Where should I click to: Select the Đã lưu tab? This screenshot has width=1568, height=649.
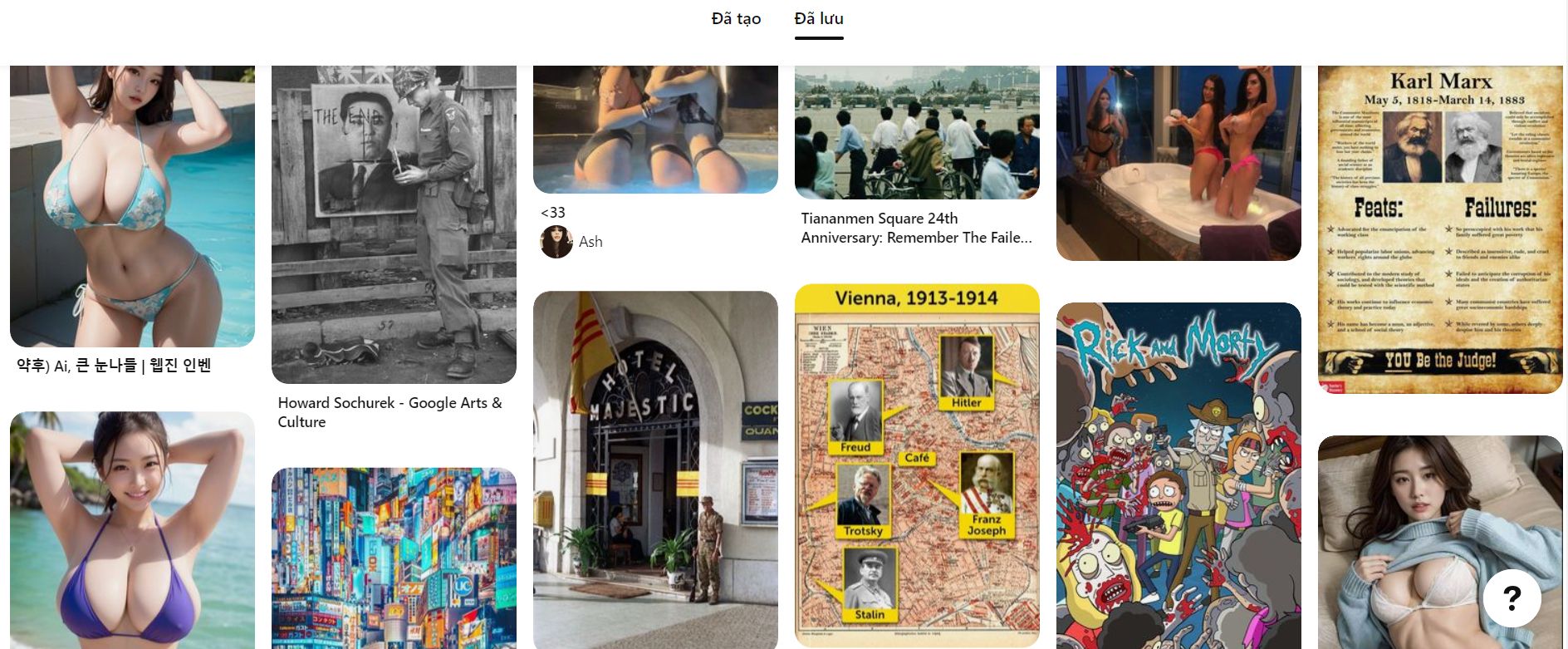[x=819, y=18]
